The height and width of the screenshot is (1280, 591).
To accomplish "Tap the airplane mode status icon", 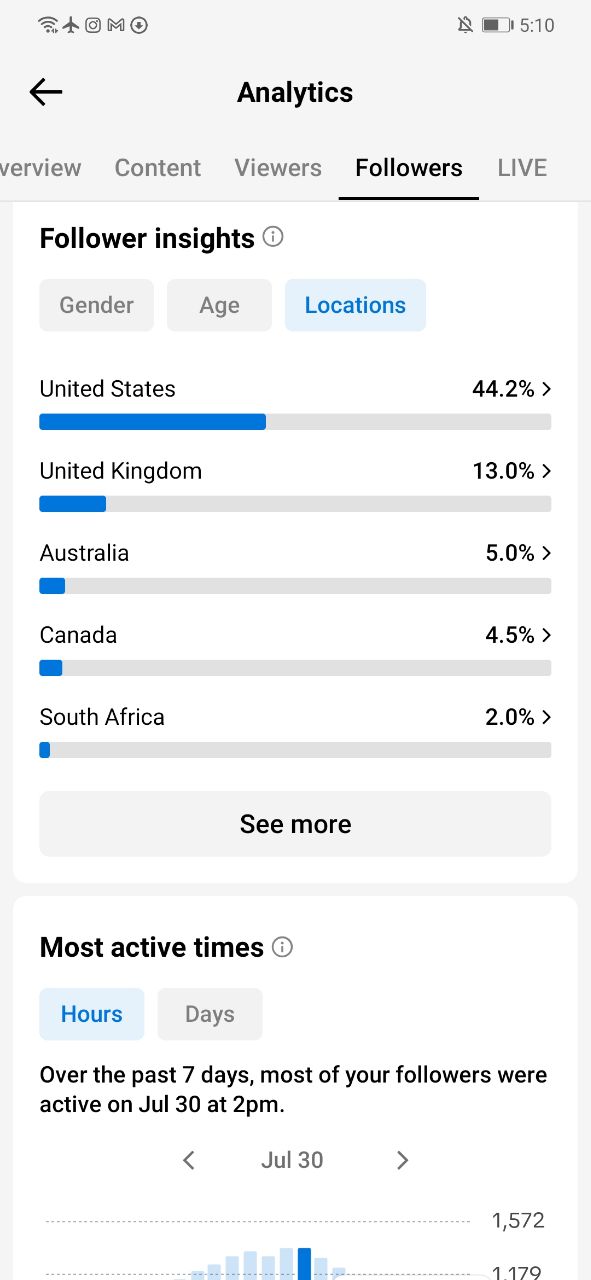I will coord(71,25).
